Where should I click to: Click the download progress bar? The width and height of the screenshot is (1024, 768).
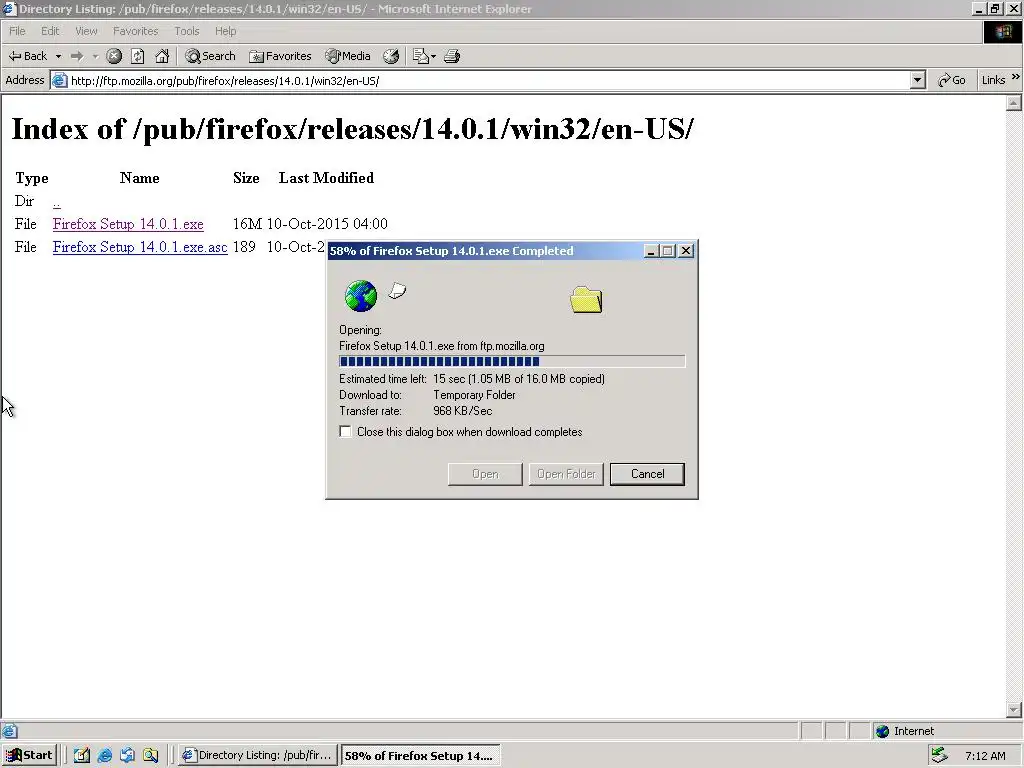[512, 361]
